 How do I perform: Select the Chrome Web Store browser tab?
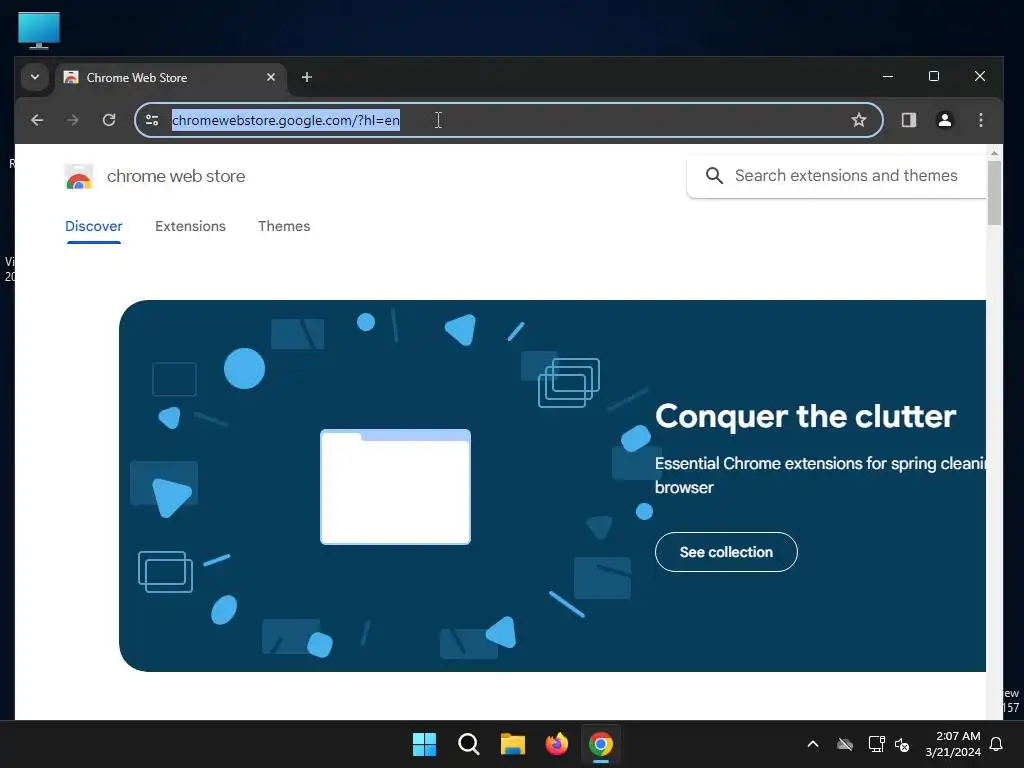pos(171,78)
